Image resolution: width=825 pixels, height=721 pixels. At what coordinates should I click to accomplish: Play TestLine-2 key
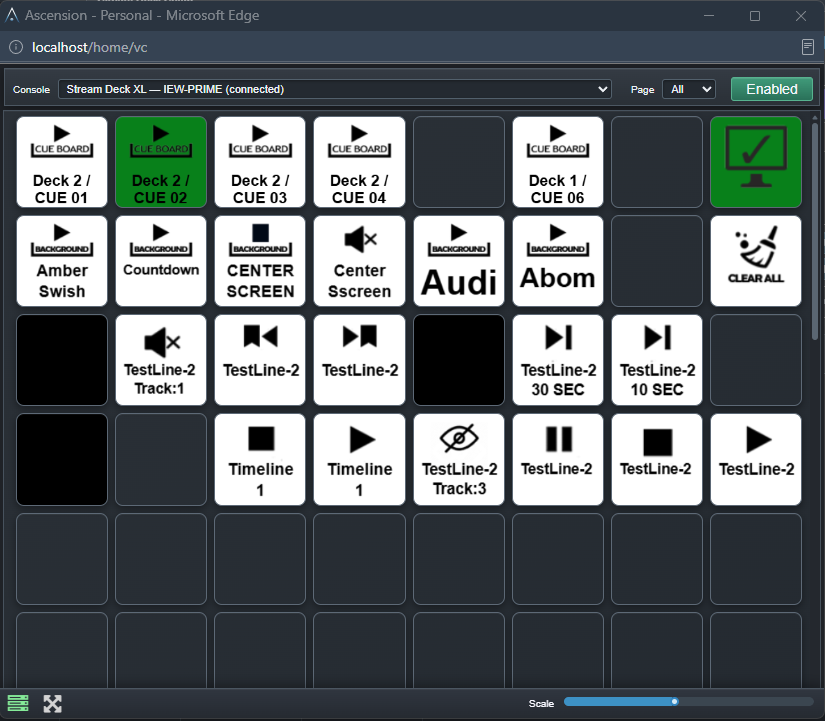click(x=756, y=459)
